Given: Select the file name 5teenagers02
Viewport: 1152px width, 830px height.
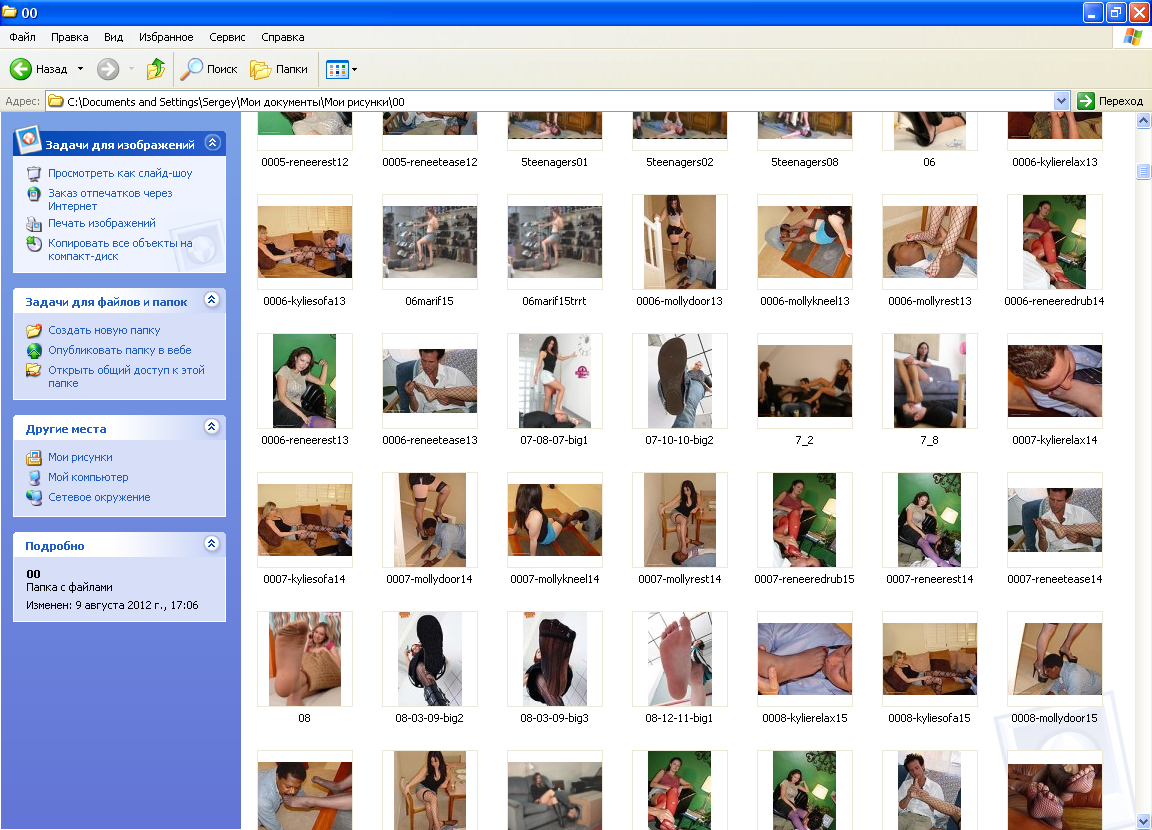Looking at the screenshot, I should pos(680,162).
